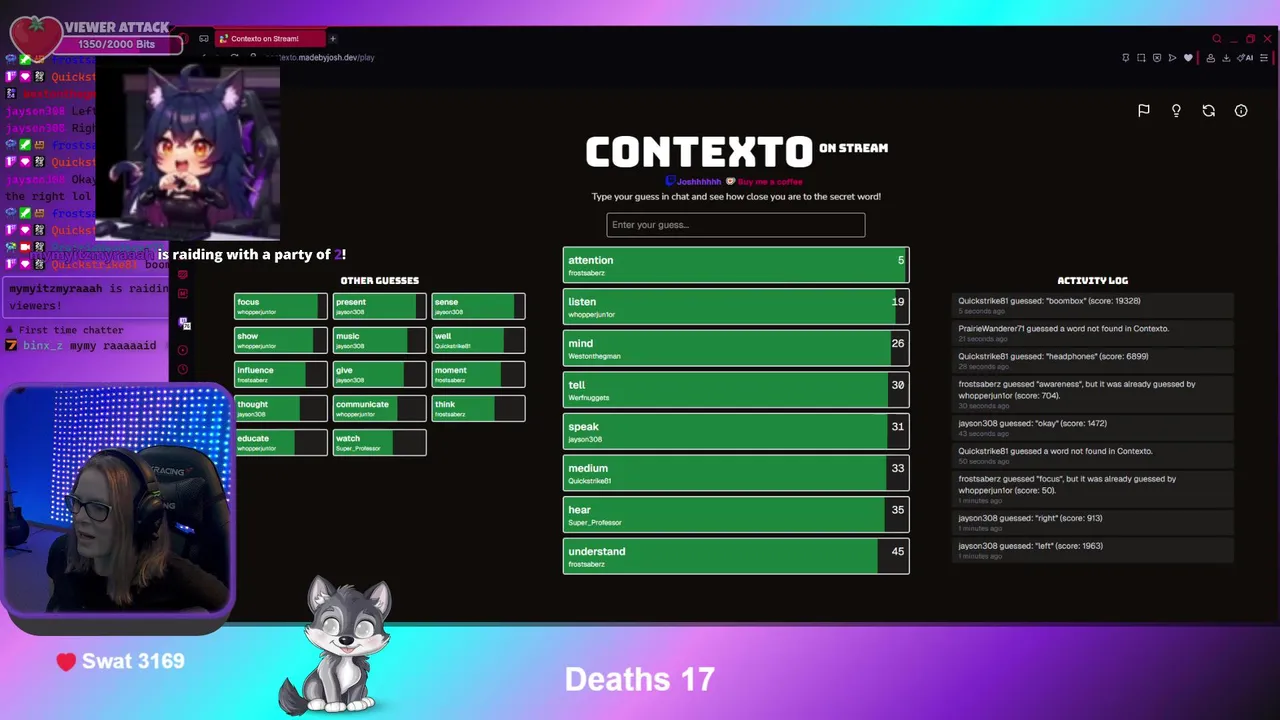Screen dimensions: 1280x720
Task: Click the Enter your guess input field
Action: coord(736,225)
